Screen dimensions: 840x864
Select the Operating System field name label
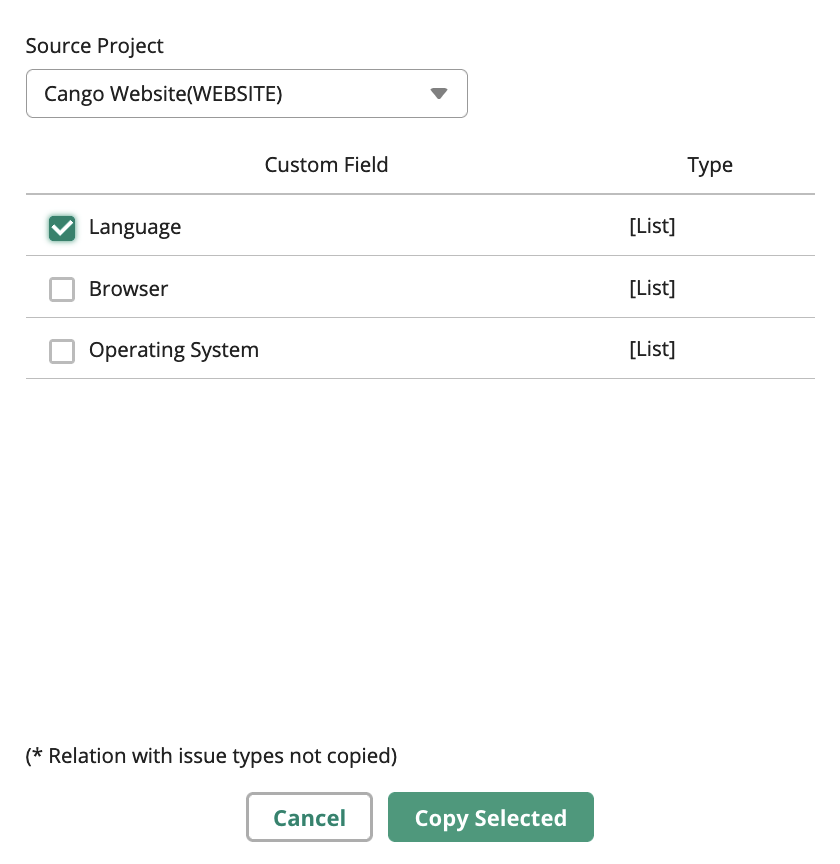point(174,350)
